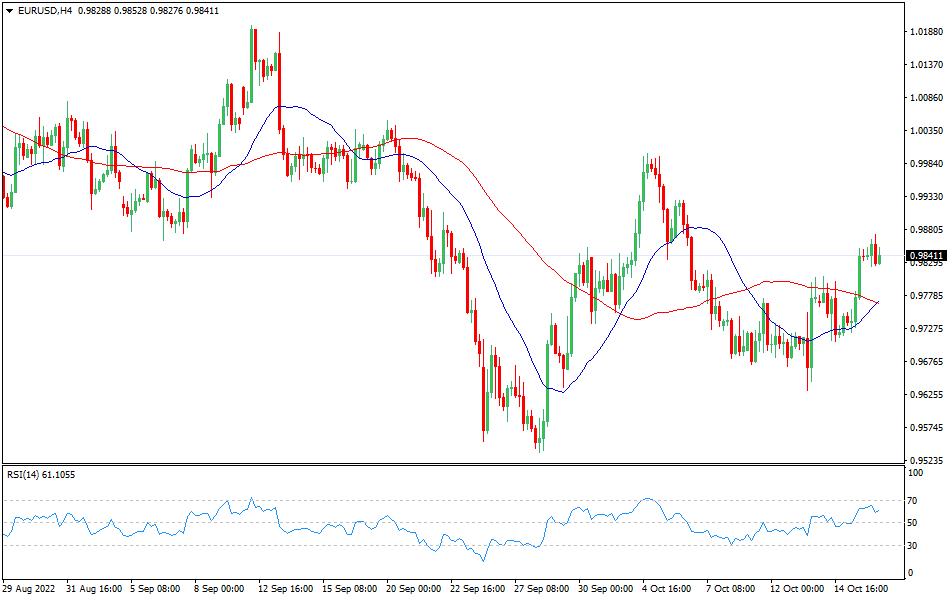Click the triangle icon beside EURUSD,H4
Screen dimensions: 950x600
pos(9,10)
